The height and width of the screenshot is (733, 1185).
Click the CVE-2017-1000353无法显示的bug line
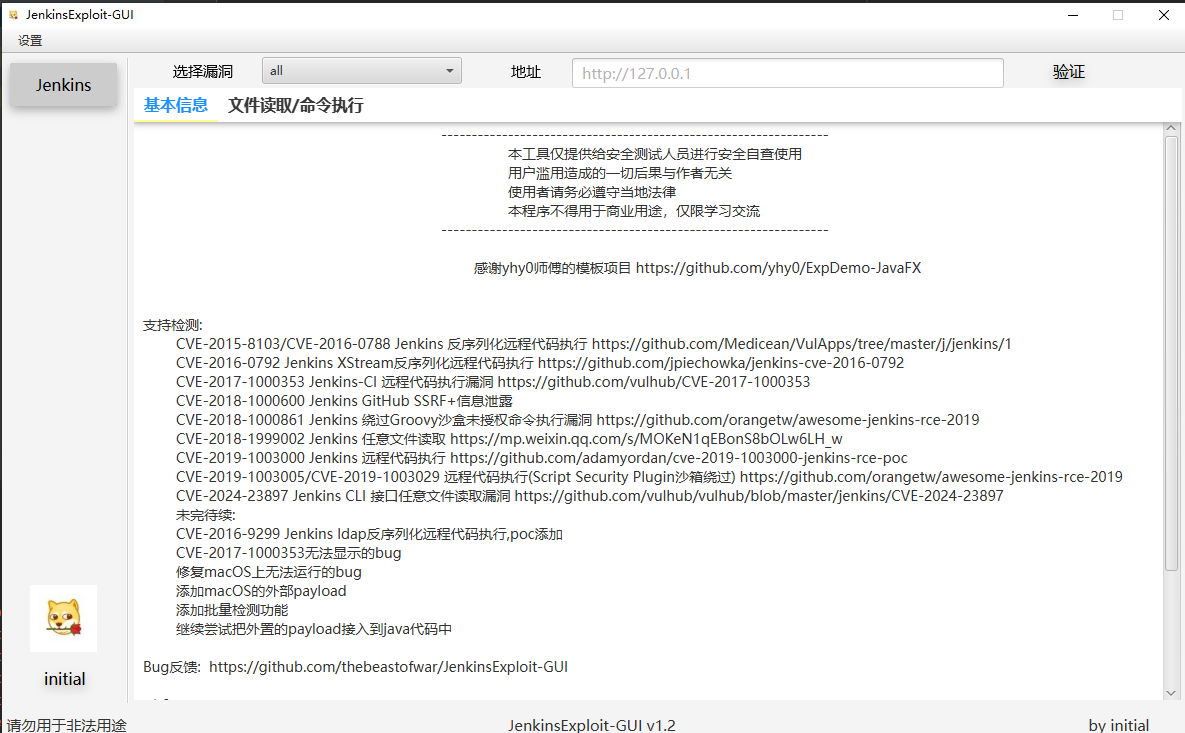tap(288, 553)
